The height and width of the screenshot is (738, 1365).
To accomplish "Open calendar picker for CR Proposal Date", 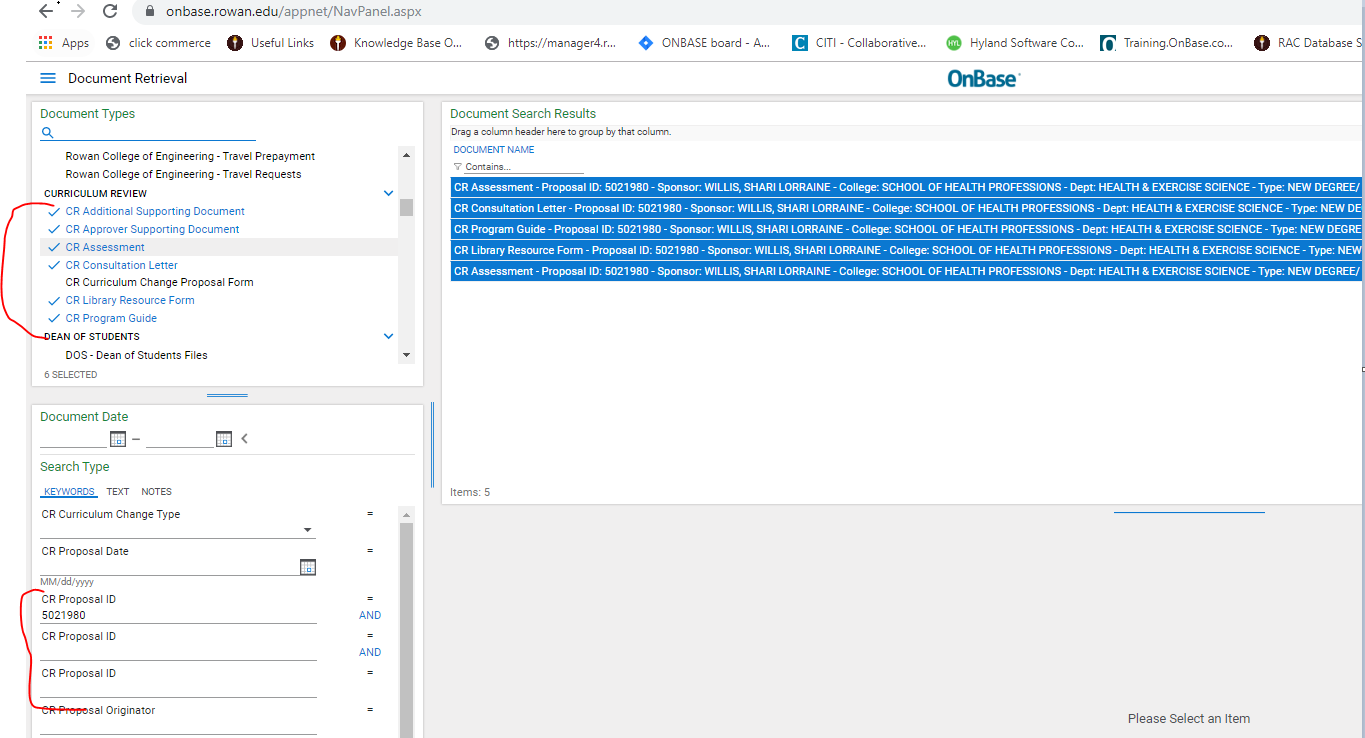I will click(308, 567).
